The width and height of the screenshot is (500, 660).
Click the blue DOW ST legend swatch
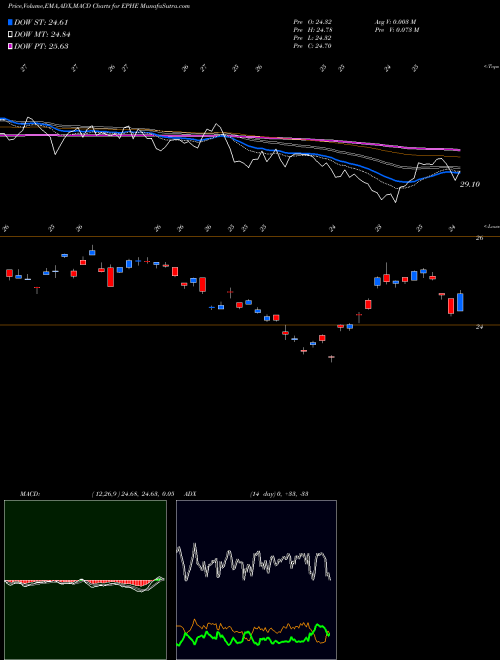pyautogui.click(x=11, y=22)
